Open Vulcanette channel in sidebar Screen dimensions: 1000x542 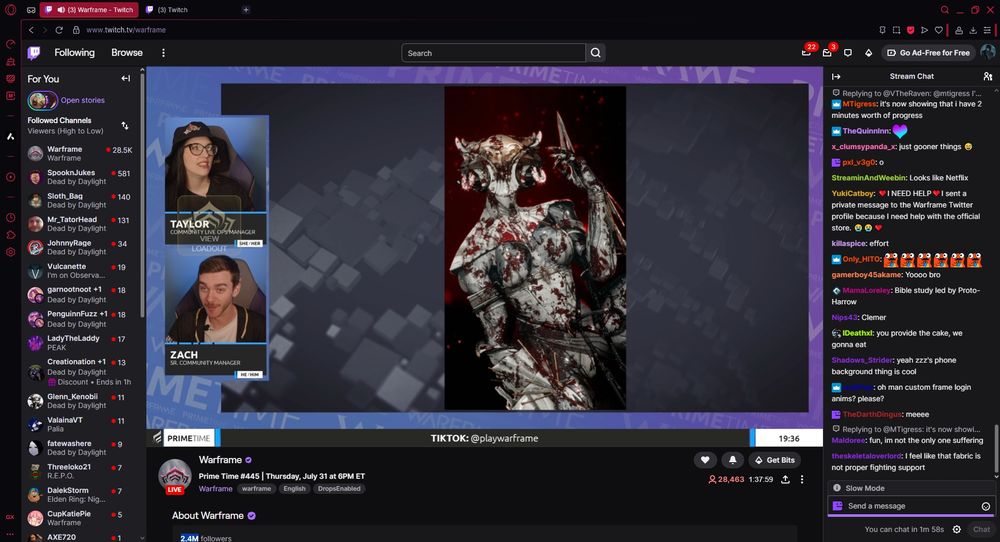coord(80,271)
